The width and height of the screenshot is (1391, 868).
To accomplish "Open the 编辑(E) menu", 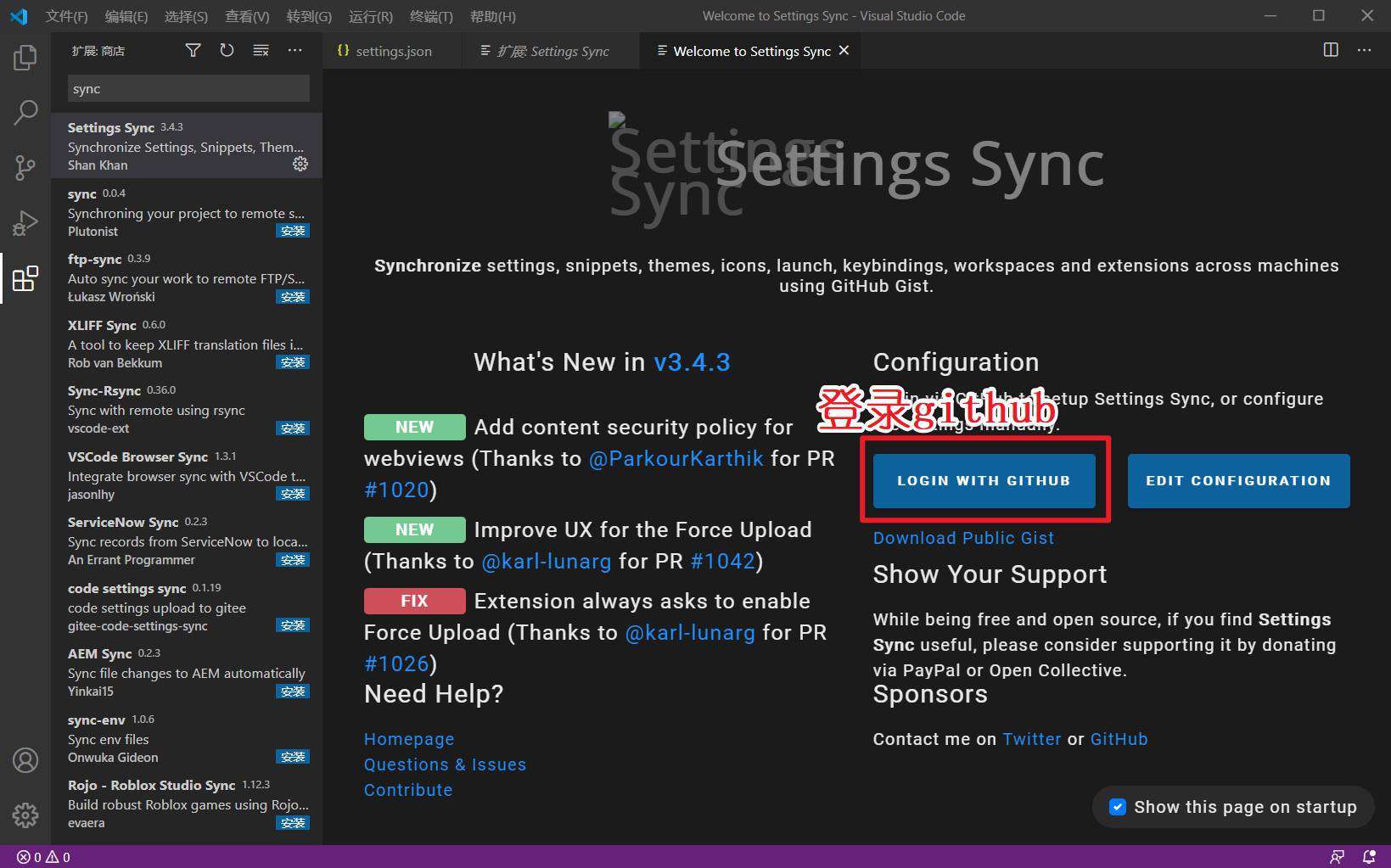I will (x=126, y=16).
